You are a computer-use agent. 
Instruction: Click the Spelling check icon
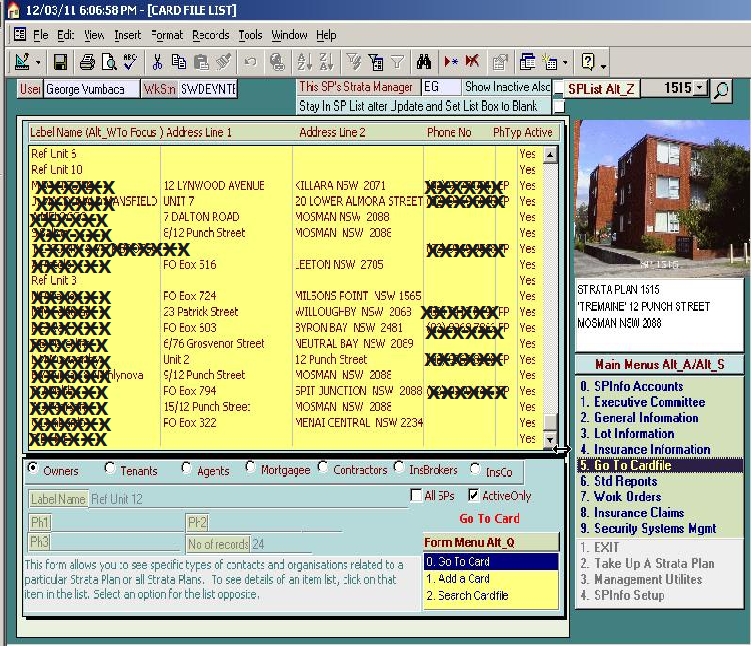coord(130,62)
